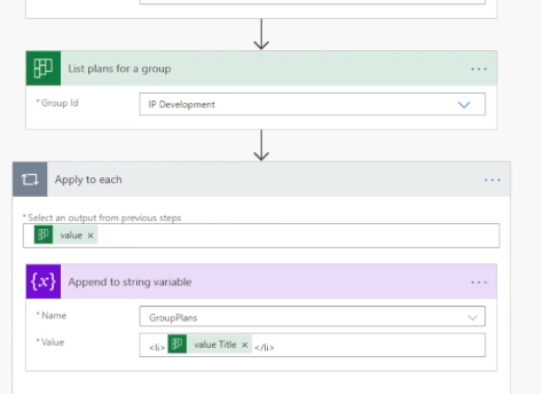Expand the Name dropdown chevron
Viewport: 541px width, 394px height.
(472, 317)
